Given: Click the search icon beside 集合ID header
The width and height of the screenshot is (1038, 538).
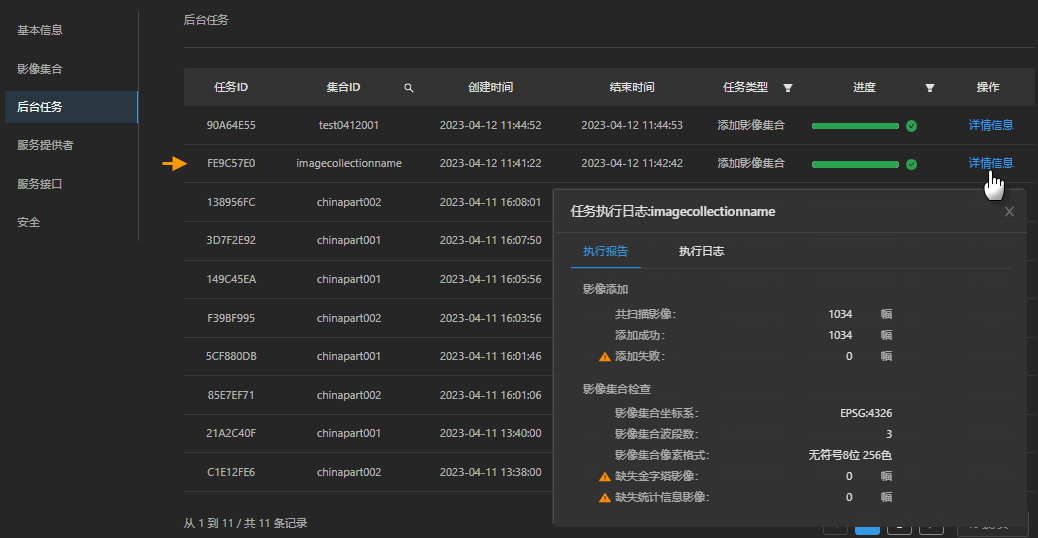Looking at the screenshot, I should tap(408, 88).
